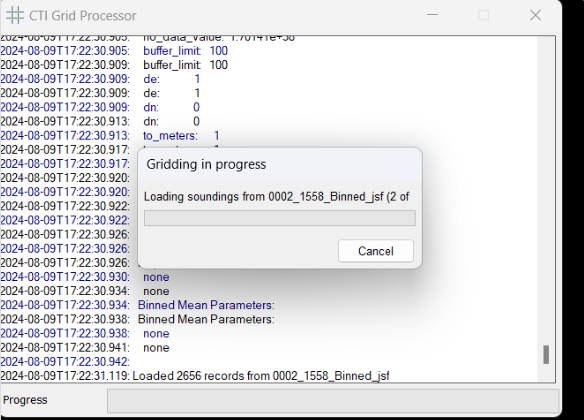Viewport: 584px width, 420px height.
Task: Click the 'to_meters: 1' log entry
Action: tap(110, 136)
